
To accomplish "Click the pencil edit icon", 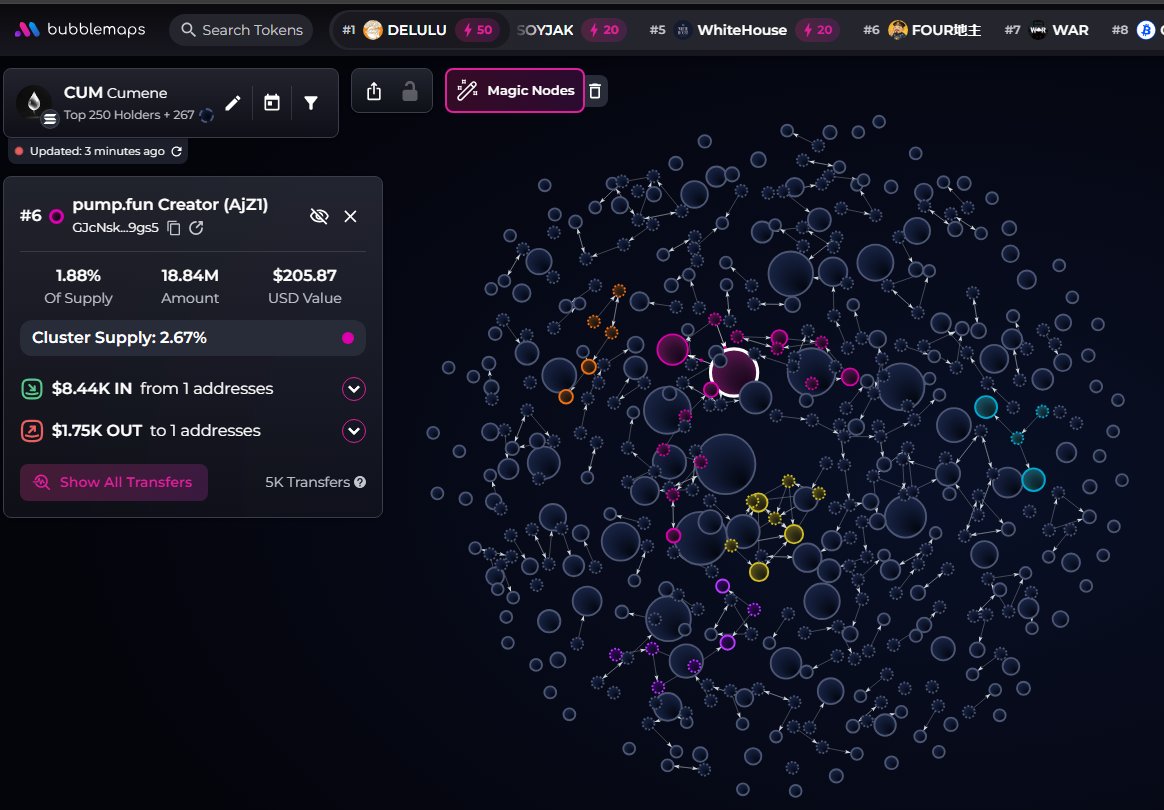I will pos(232,102).
